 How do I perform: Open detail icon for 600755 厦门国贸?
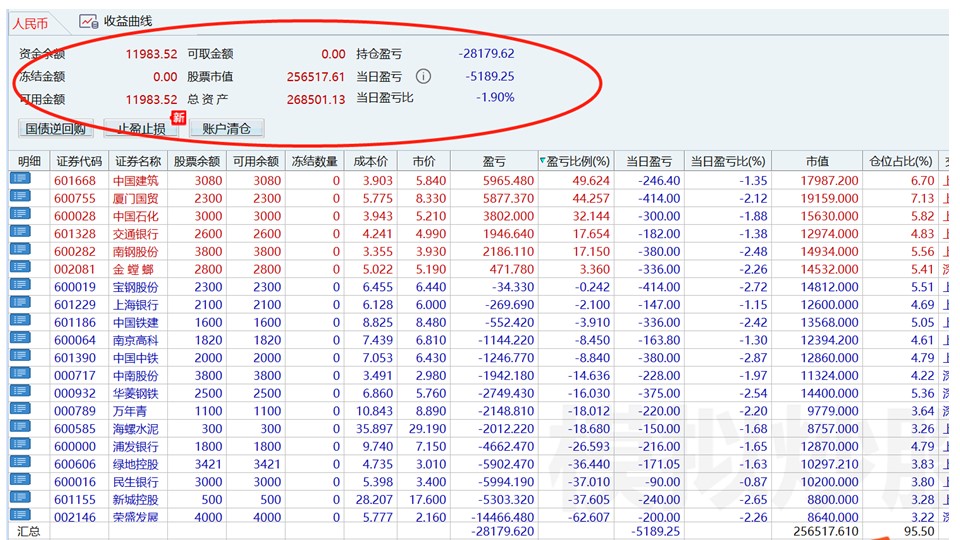click(x=20, y=197)
